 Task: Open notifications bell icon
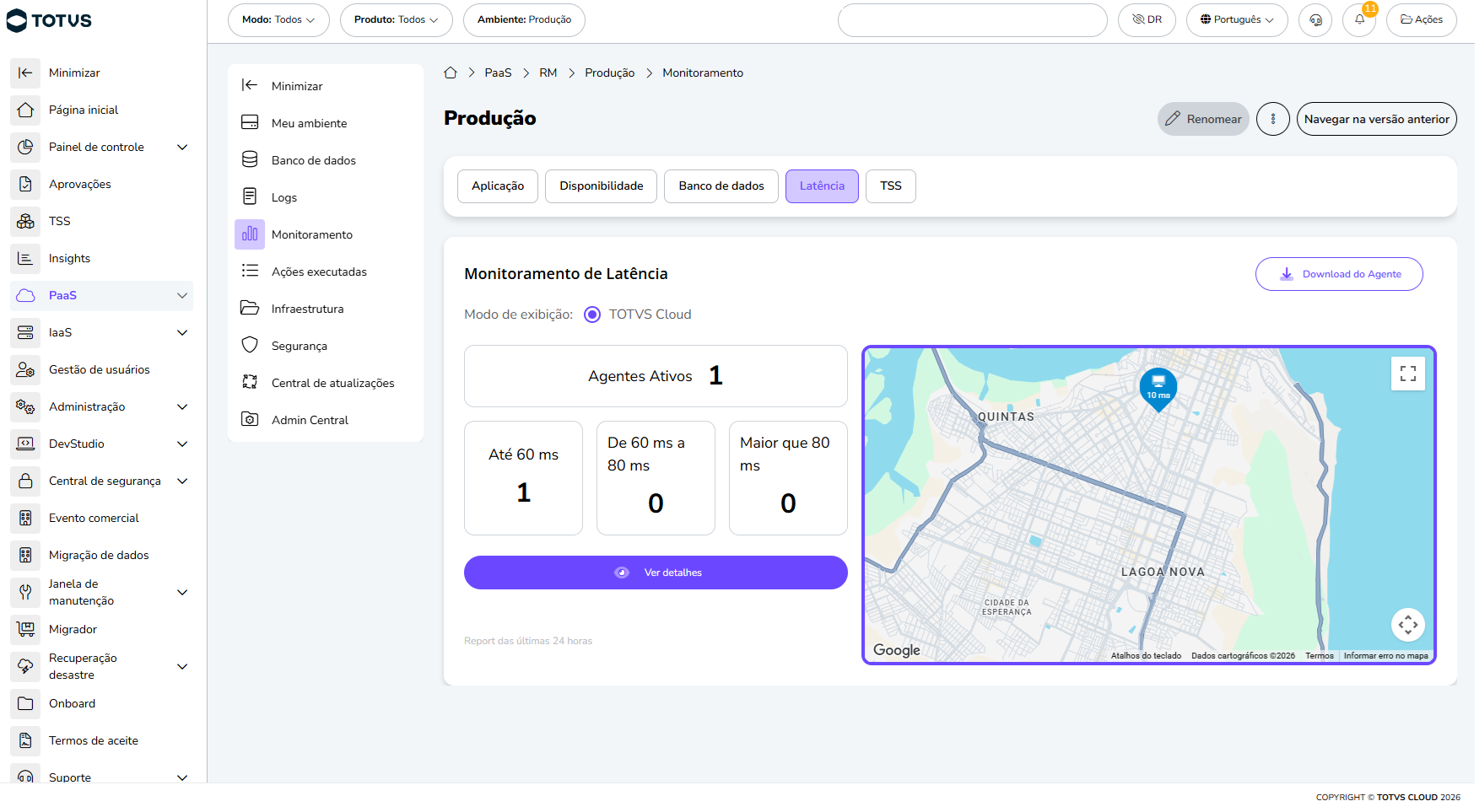[x=1359, y=20]
